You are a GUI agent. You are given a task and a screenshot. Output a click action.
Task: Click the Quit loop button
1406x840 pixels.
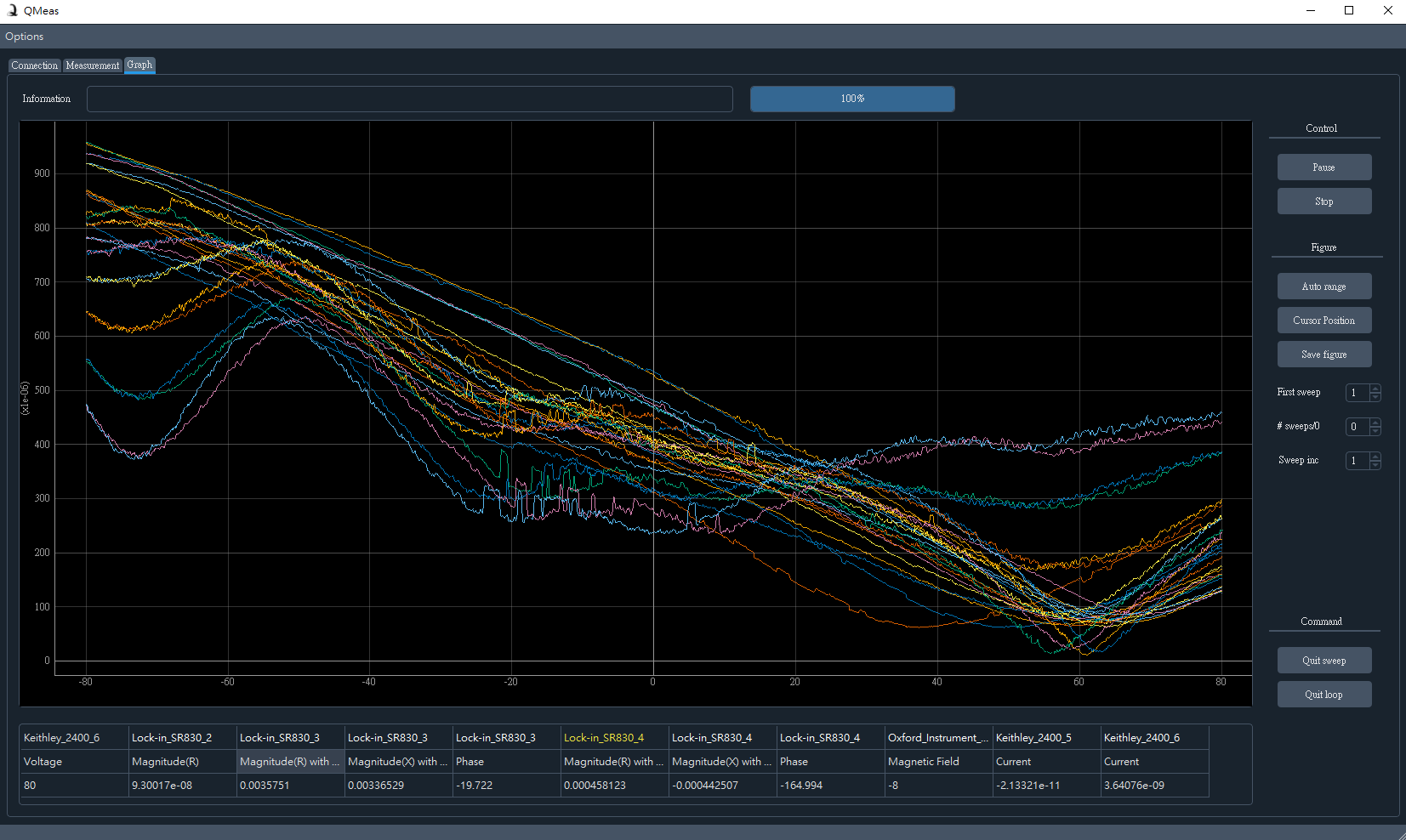coord(1323,695)
